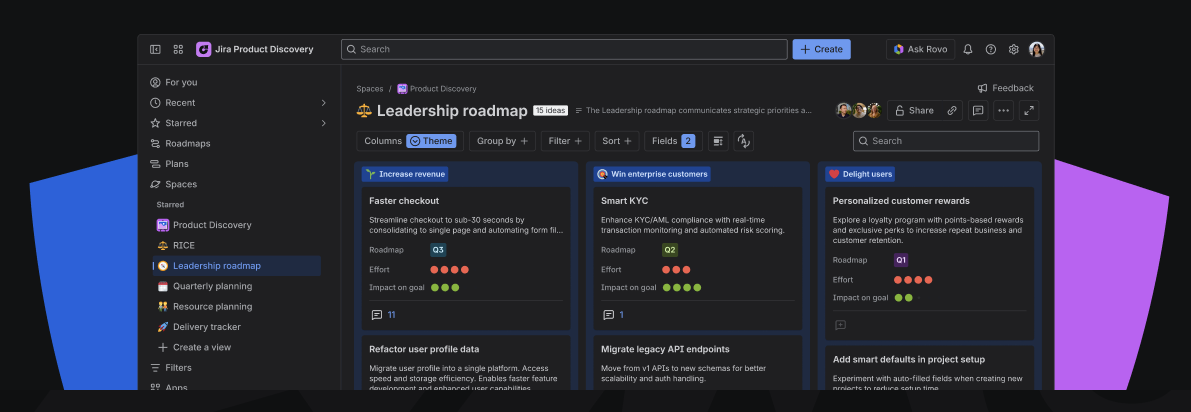The width and height of the screenshot is (1191, 412).
Task: Add comment on Personalized customer rewards
Action: (x=840, y=325)
